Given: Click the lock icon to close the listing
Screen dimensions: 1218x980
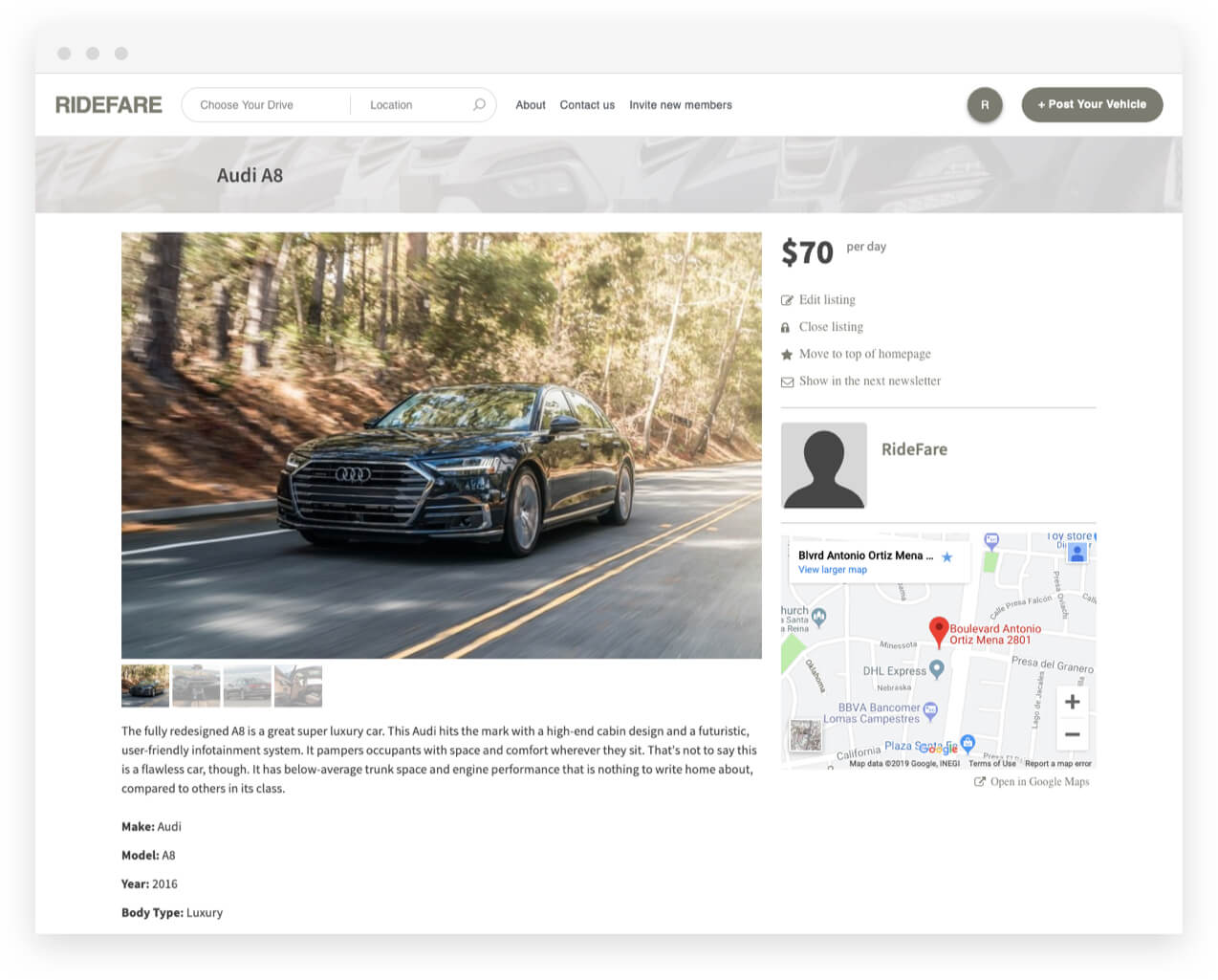Looking at the screenshot, I should coord(786,326).
